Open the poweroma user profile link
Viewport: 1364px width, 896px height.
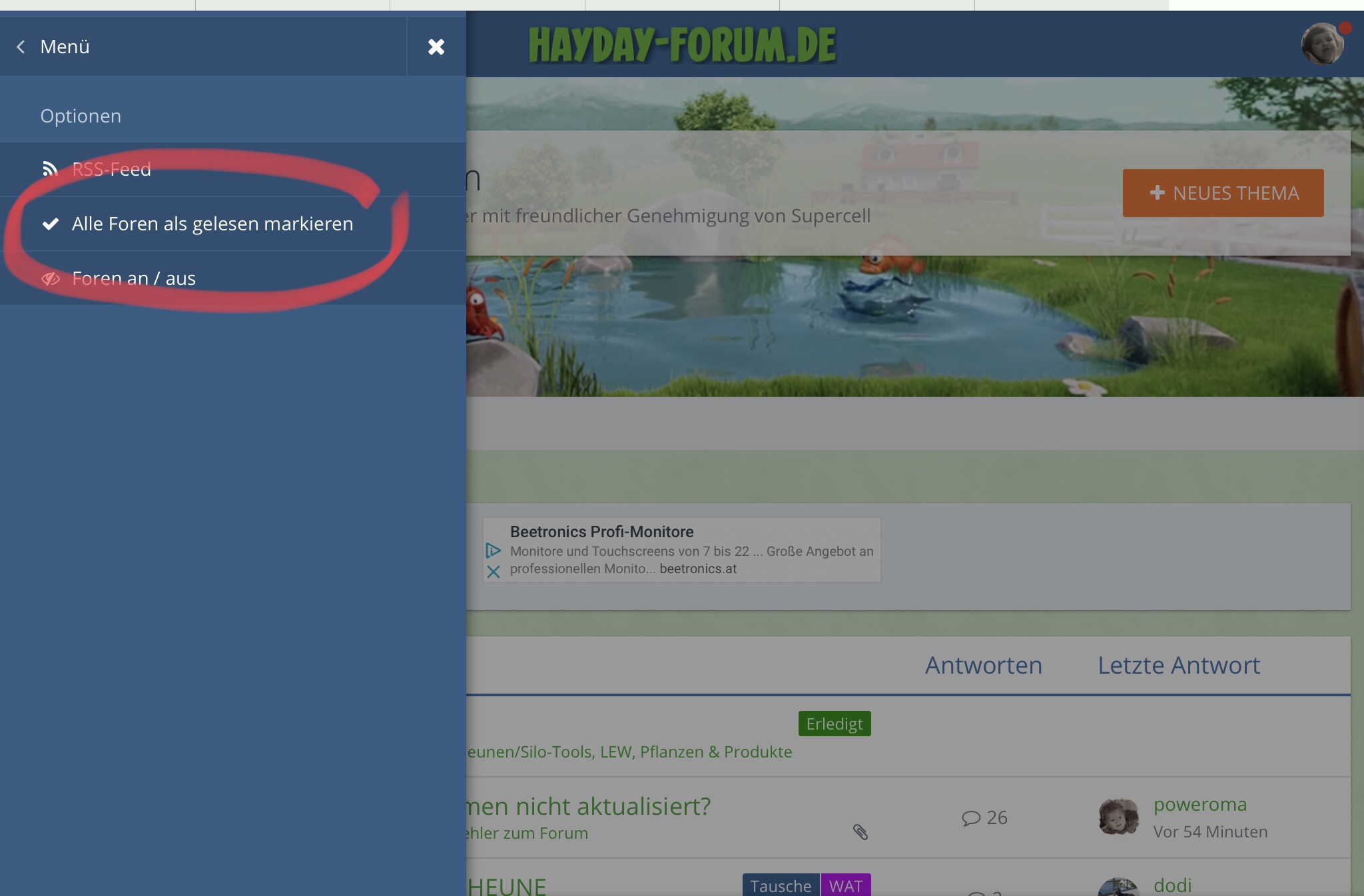(1199, 804)
